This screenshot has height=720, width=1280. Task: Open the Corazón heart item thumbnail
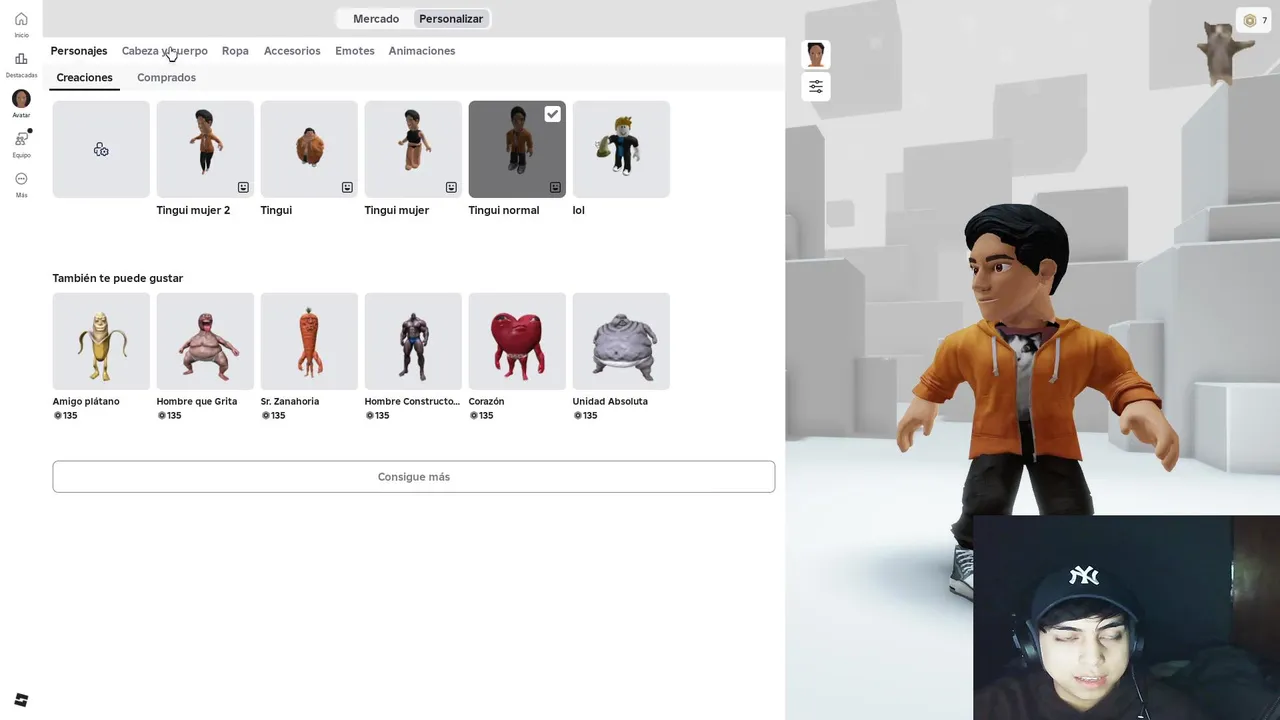tap(517, 341)
